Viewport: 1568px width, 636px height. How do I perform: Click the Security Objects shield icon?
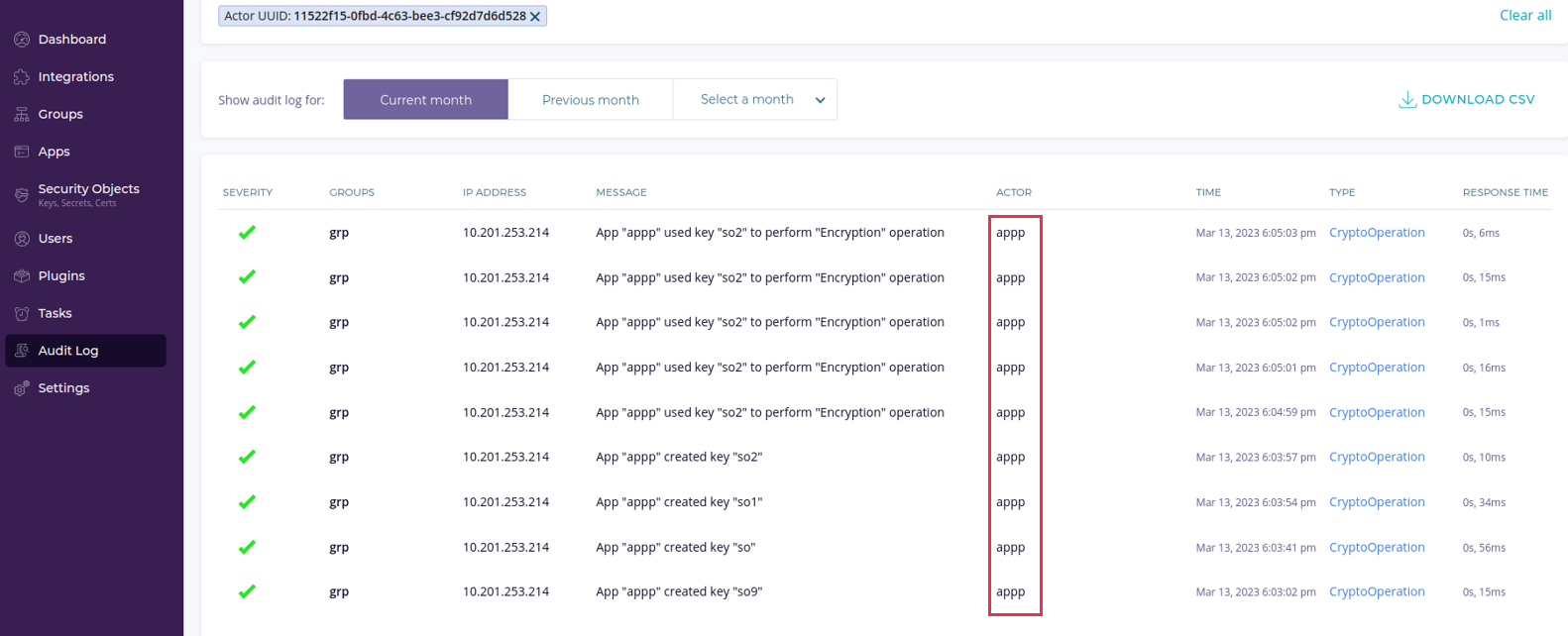22,195
